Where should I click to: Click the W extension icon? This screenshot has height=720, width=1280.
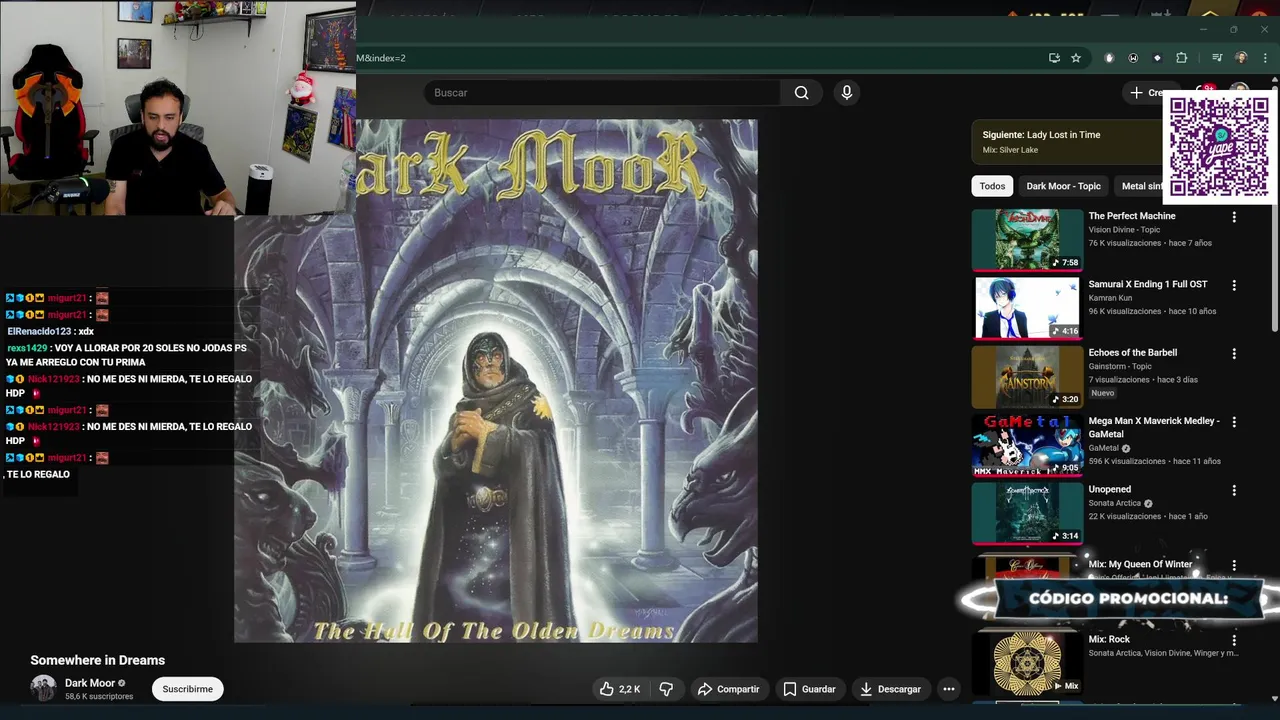tap(1133, 58)
